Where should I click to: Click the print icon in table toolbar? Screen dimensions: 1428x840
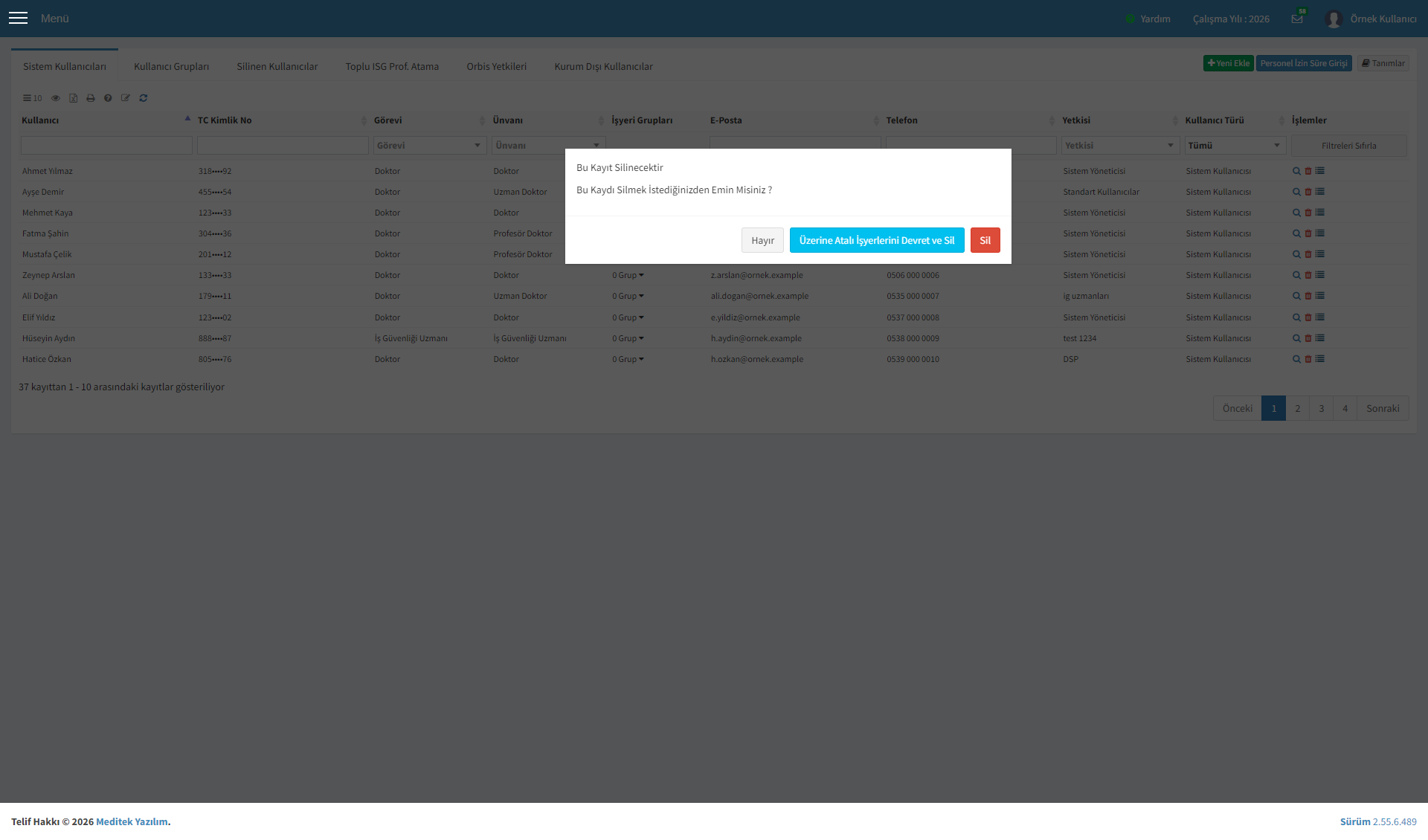pos(91,98)
